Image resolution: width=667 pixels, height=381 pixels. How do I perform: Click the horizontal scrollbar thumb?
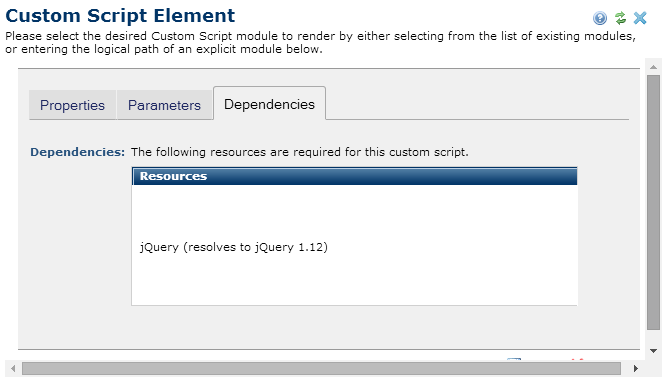321,368
